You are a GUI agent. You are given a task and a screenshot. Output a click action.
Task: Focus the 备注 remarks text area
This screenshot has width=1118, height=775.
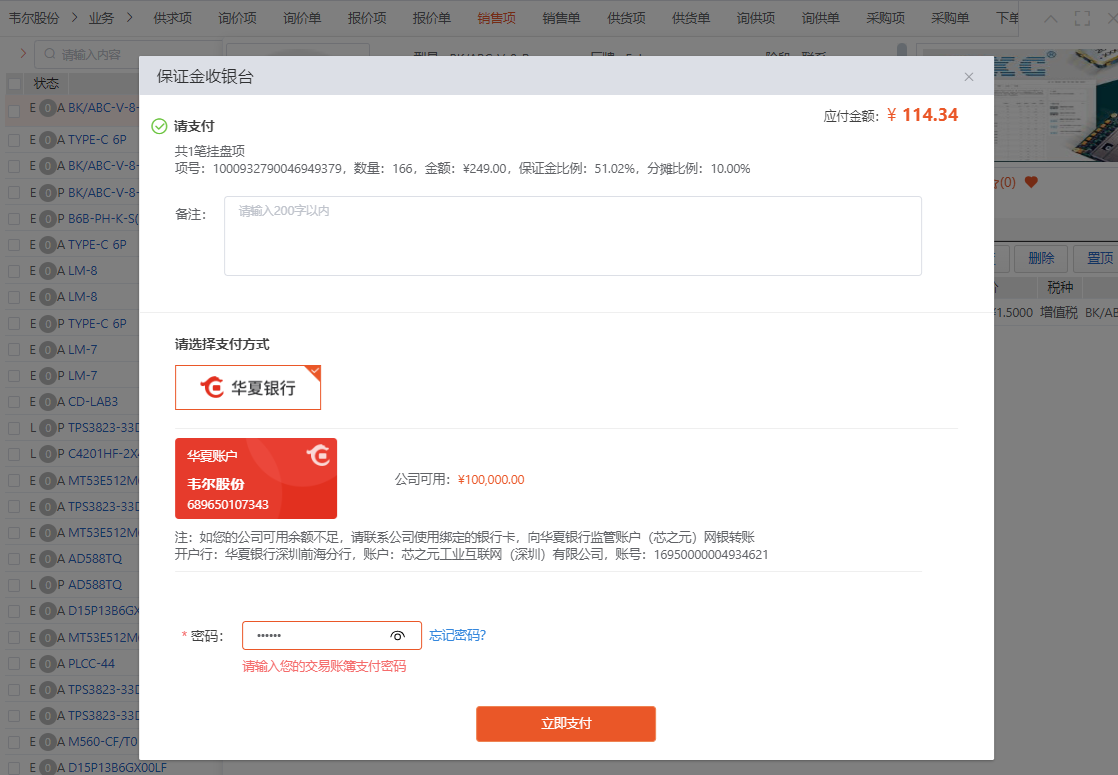tap(572, 236)
